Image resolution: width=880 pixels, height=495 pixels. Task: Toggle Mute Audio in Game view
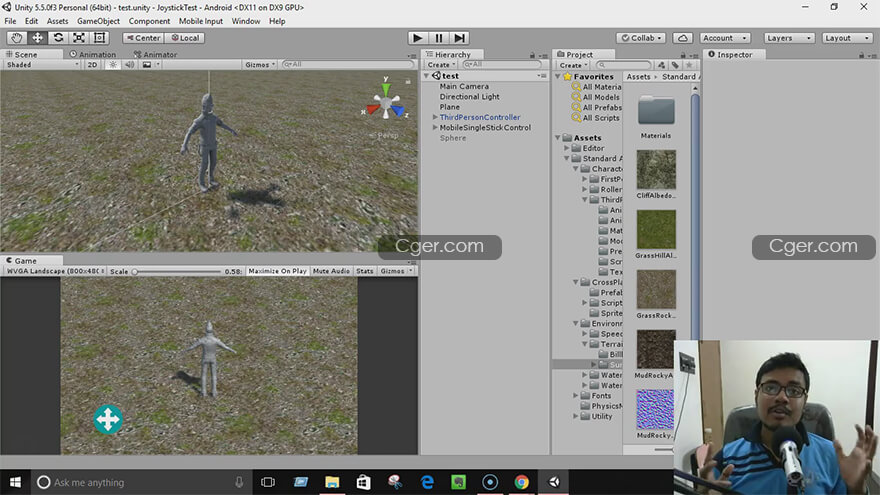pos(331,271)
